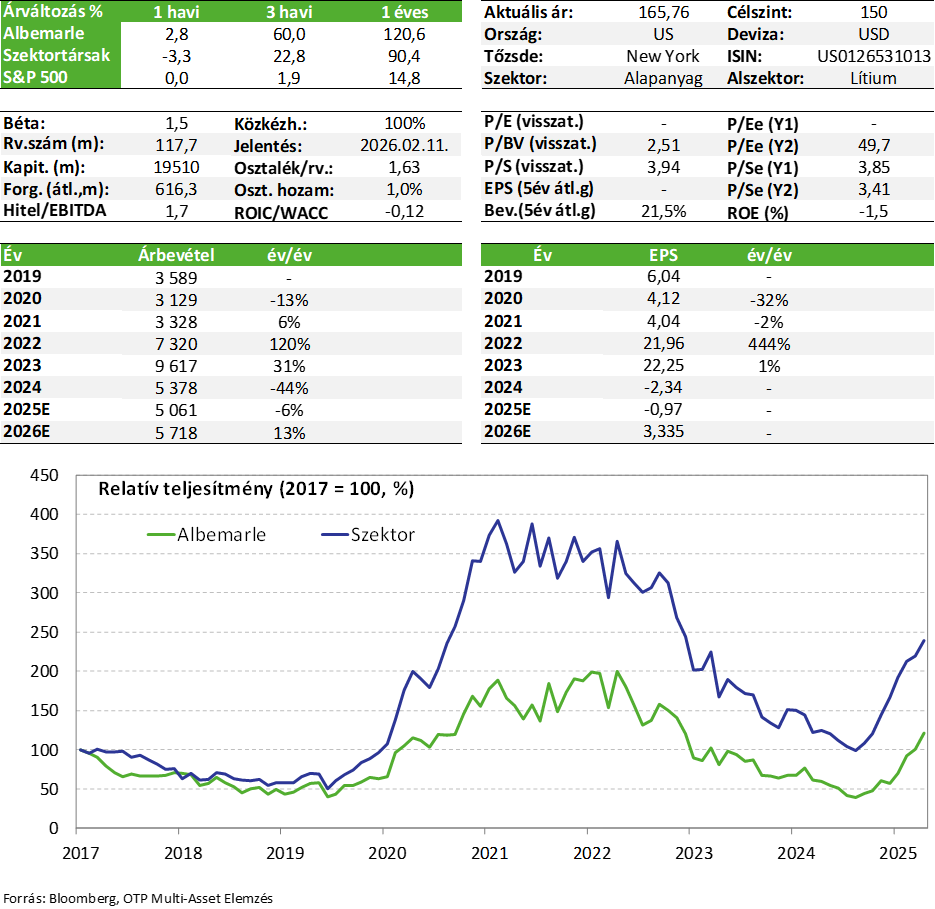Select the 1 éves column header

click(404, 12)
